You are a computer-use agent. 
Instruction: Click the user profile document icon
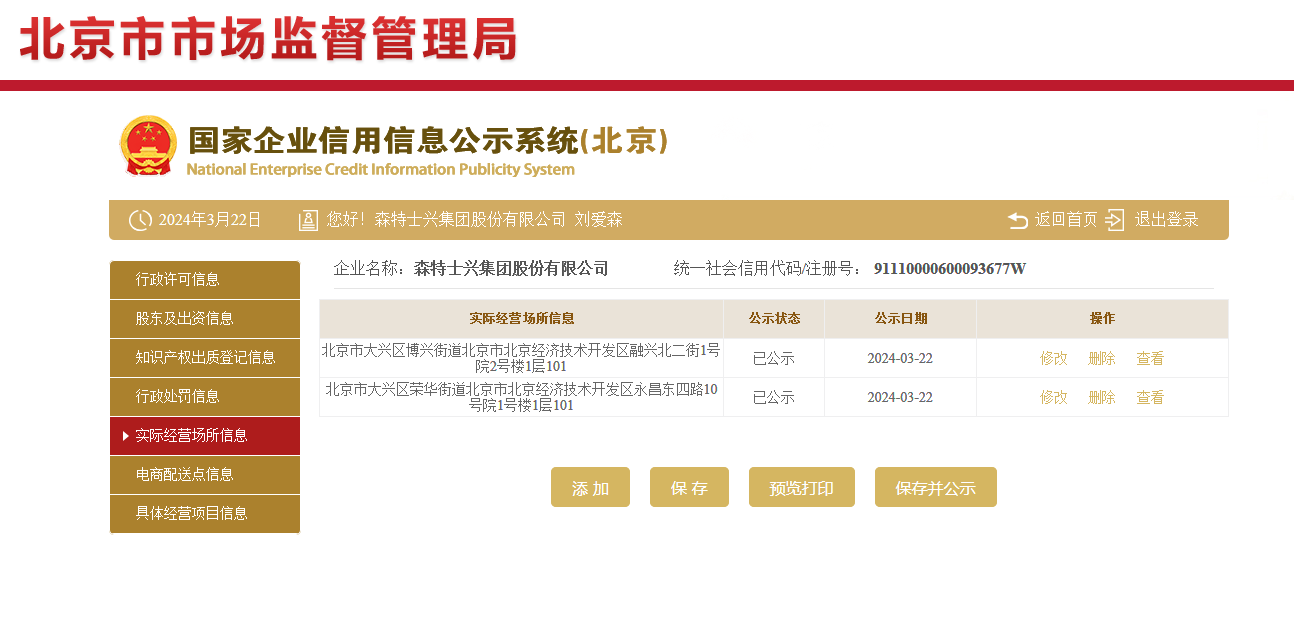coord(309,220)
